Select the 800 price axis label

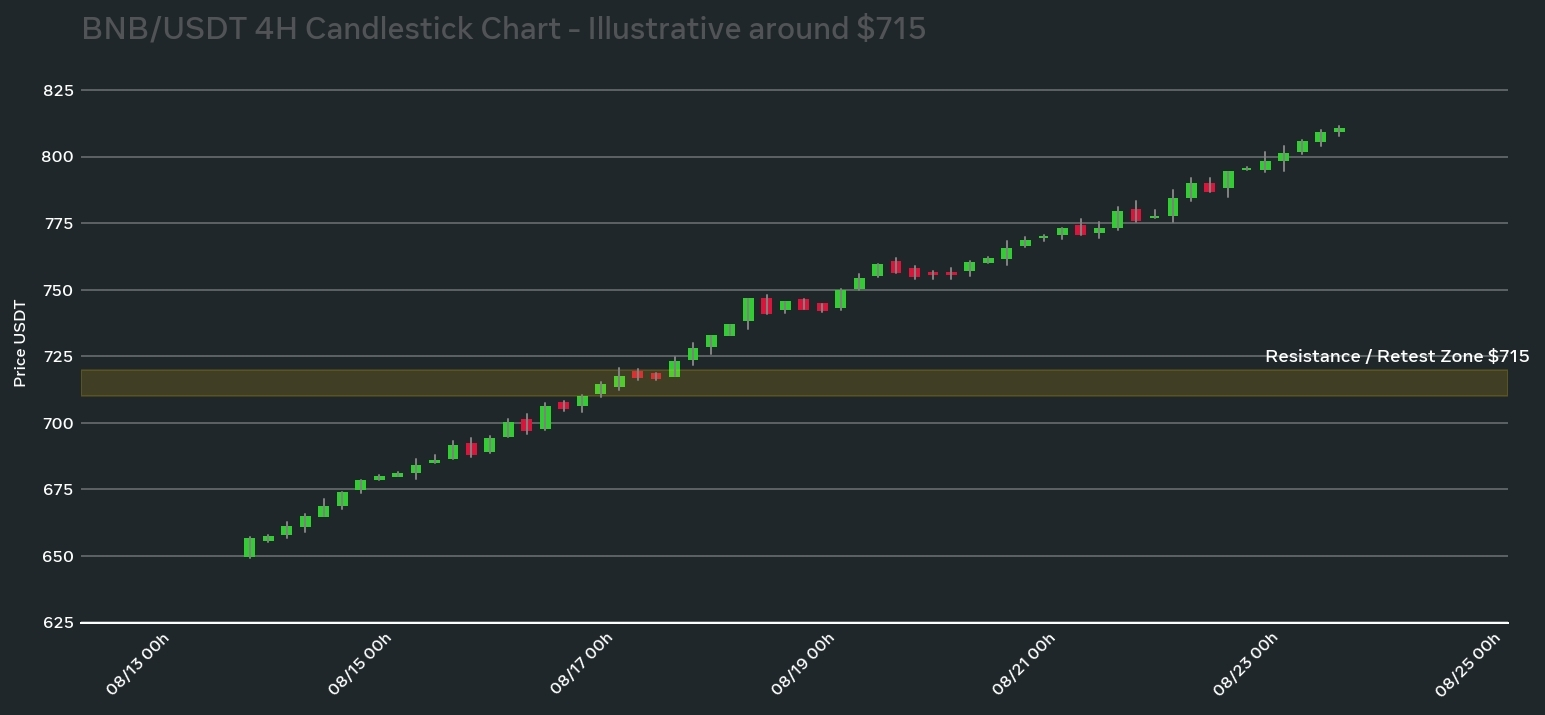point(58,157)
